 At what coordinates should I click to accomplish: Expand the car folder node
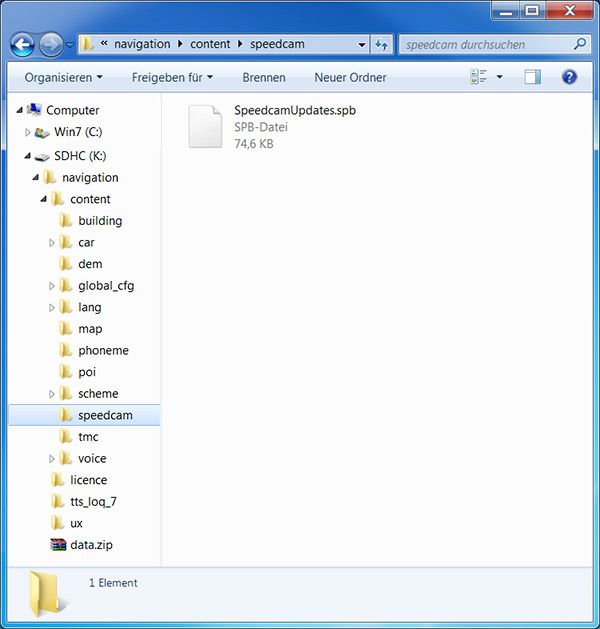pyautogui.click(x=51, y=243)
